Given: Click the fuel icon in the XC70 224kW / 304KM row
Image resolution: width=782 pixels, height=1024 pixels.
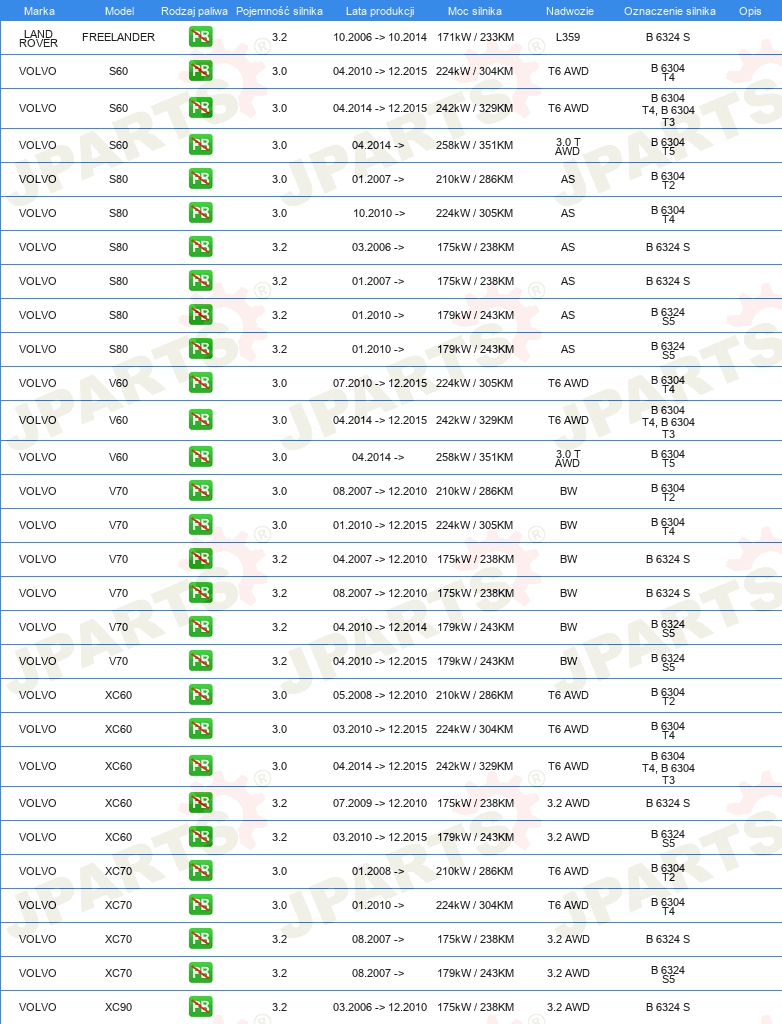Looking at the screenshot, I should (x=201, y=905).
